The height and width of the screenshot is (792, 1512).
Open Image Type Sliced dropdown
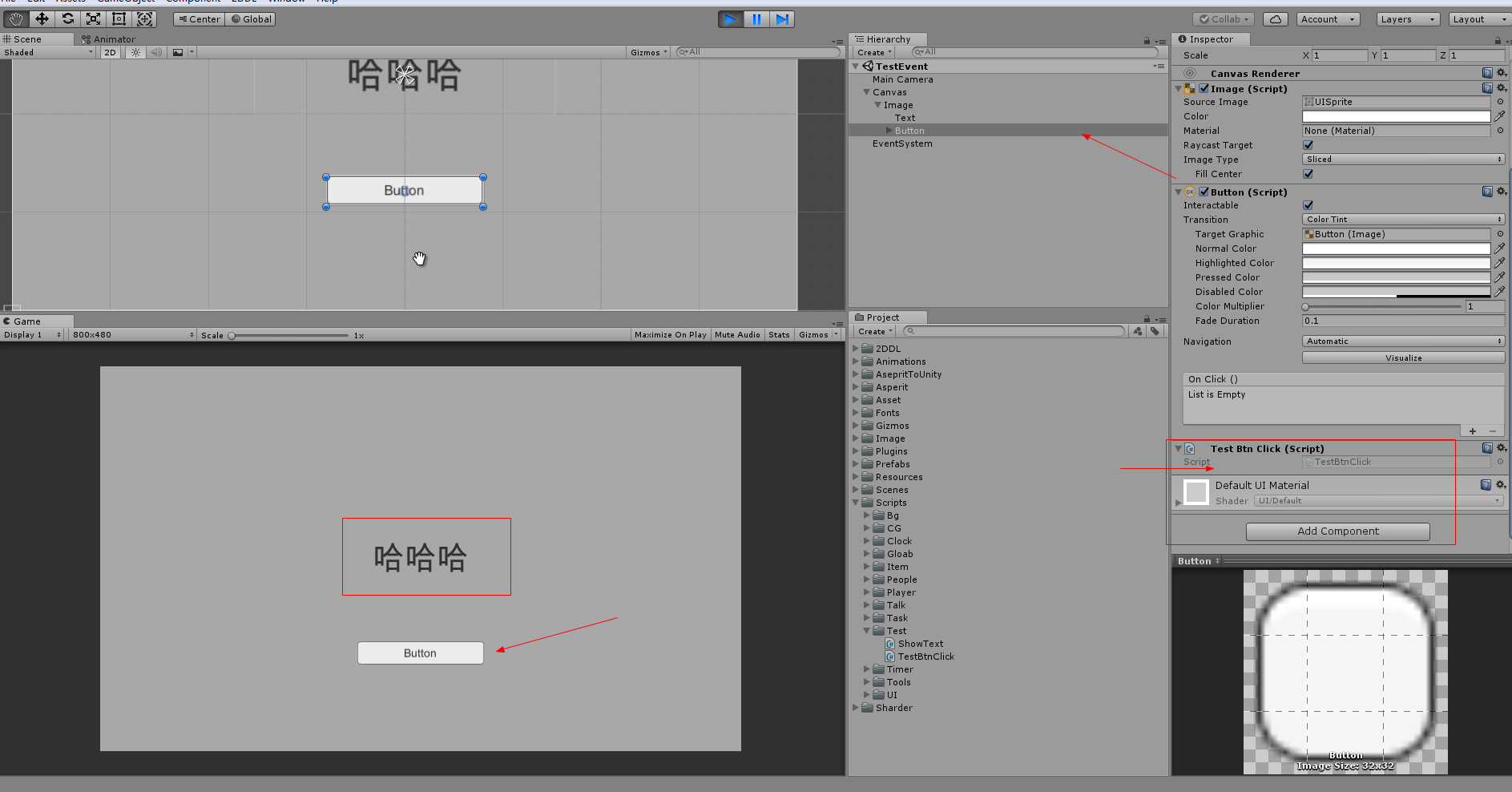tap(1403, 160)
